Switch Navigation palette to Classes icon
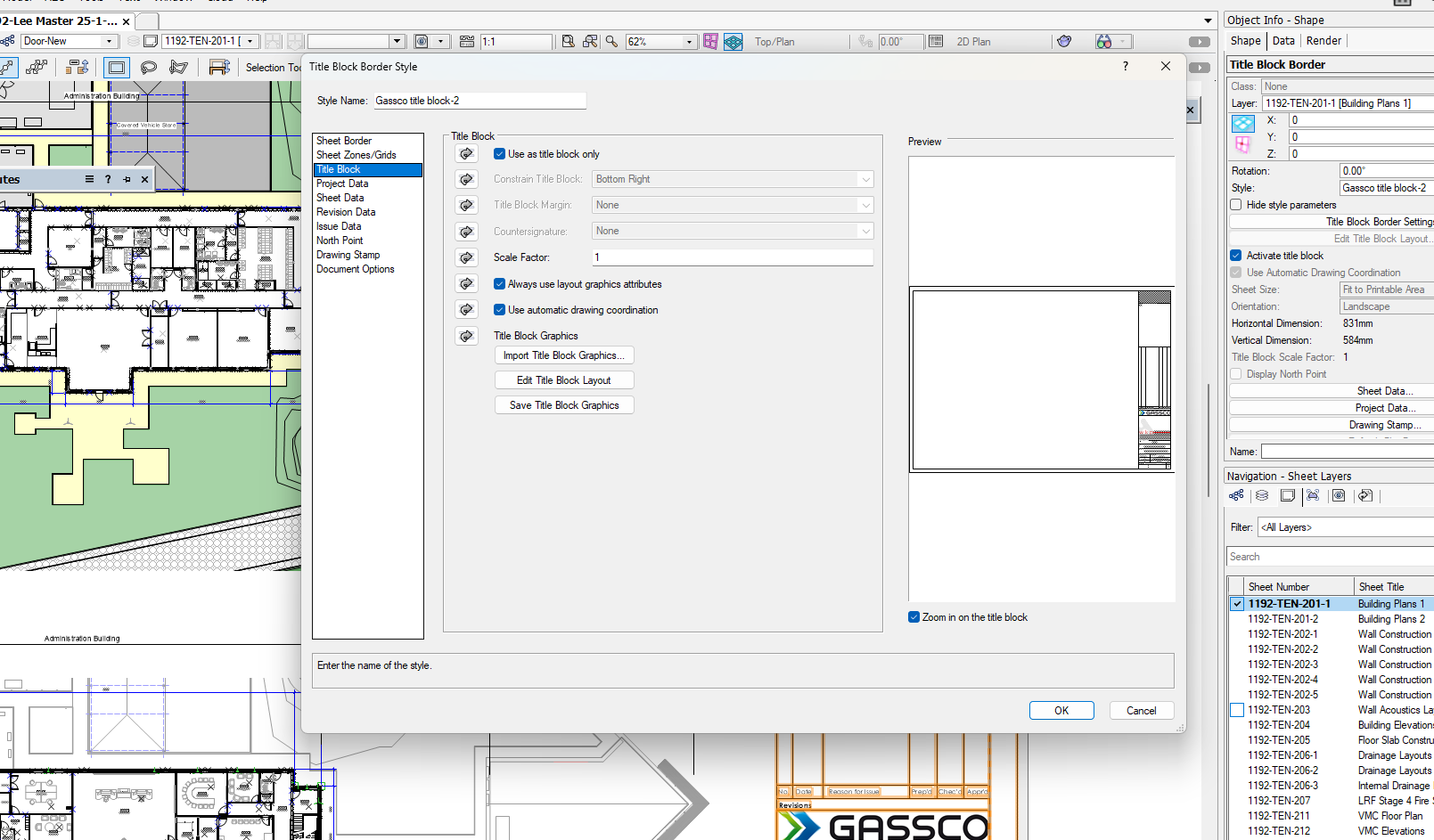This screenshot has height=840, width=1434. 1236,496
